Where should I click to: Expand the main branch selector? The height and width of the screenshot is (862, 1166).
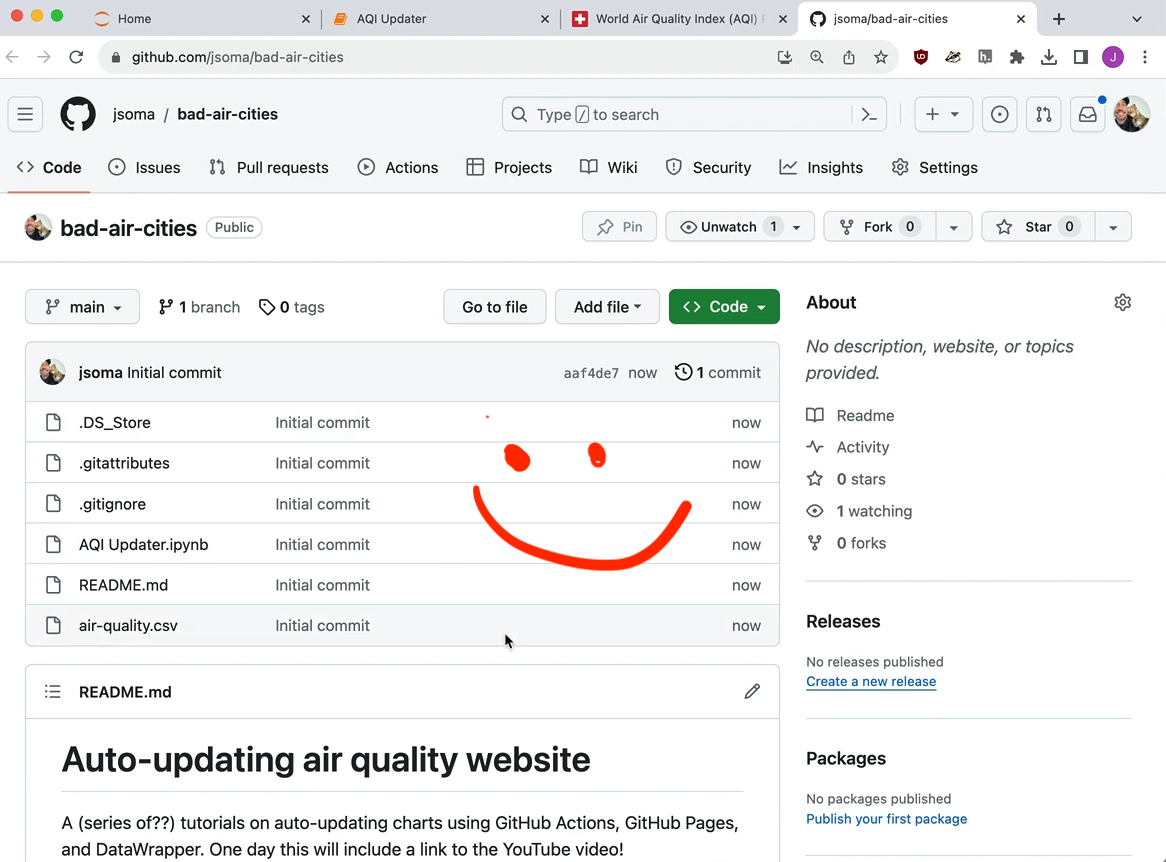click(83, 307)
